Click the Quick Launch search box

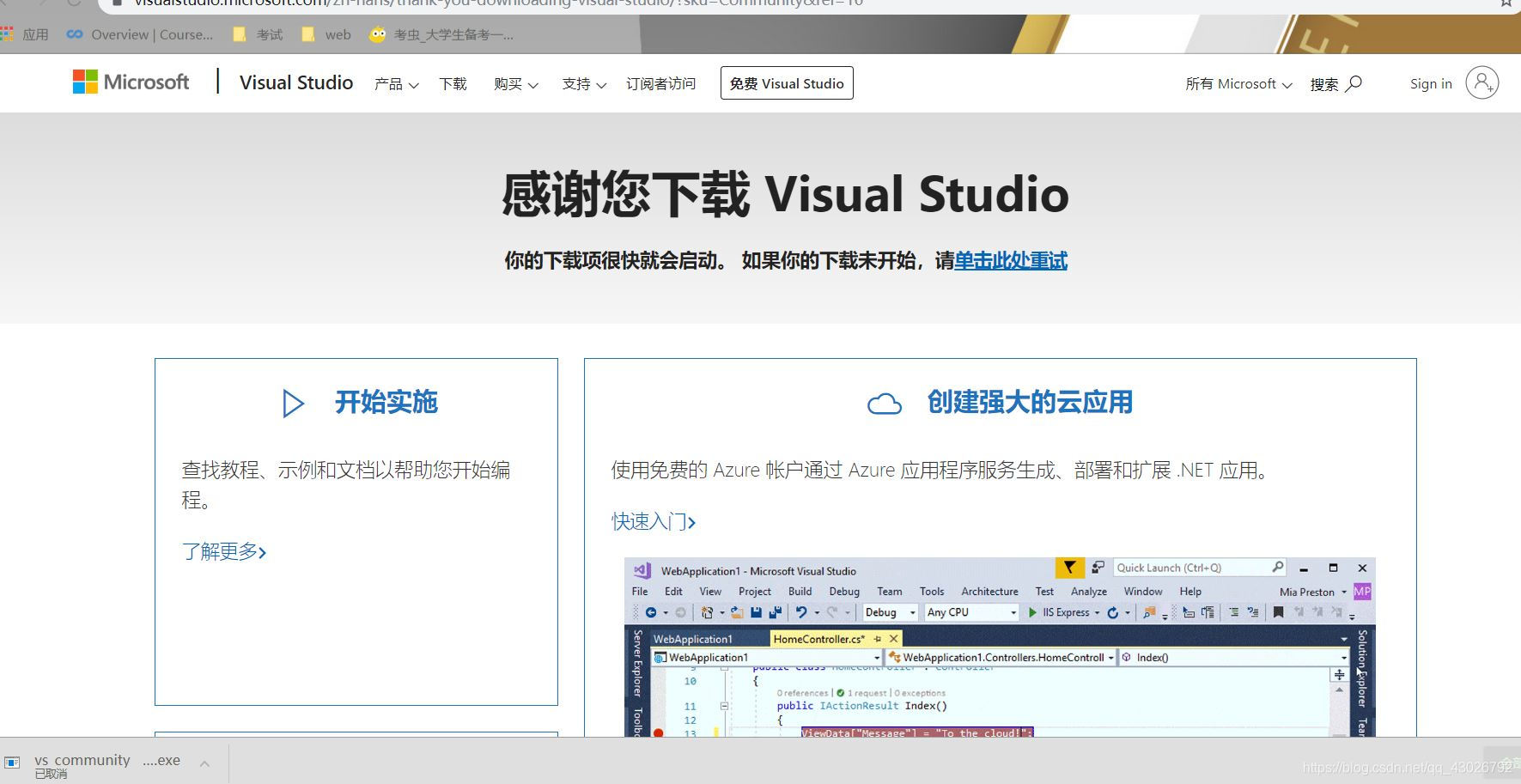pos(1199,568)
